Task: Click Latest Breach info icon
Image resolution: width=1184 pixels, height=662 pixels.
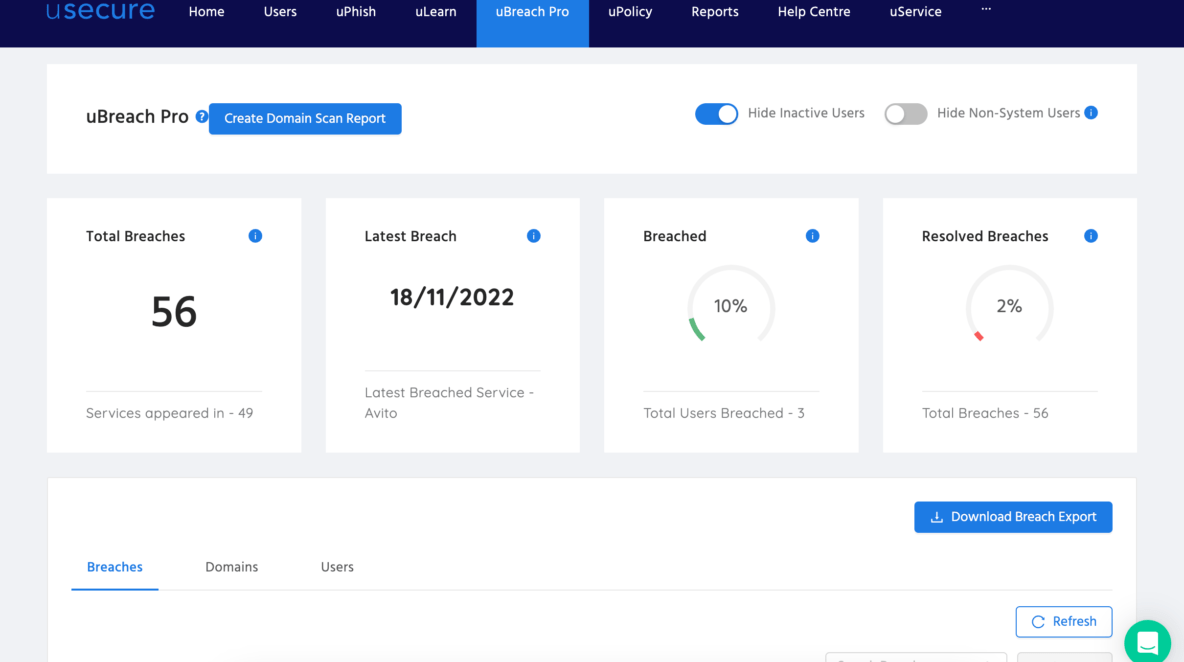Action: (x=533, y=236)
